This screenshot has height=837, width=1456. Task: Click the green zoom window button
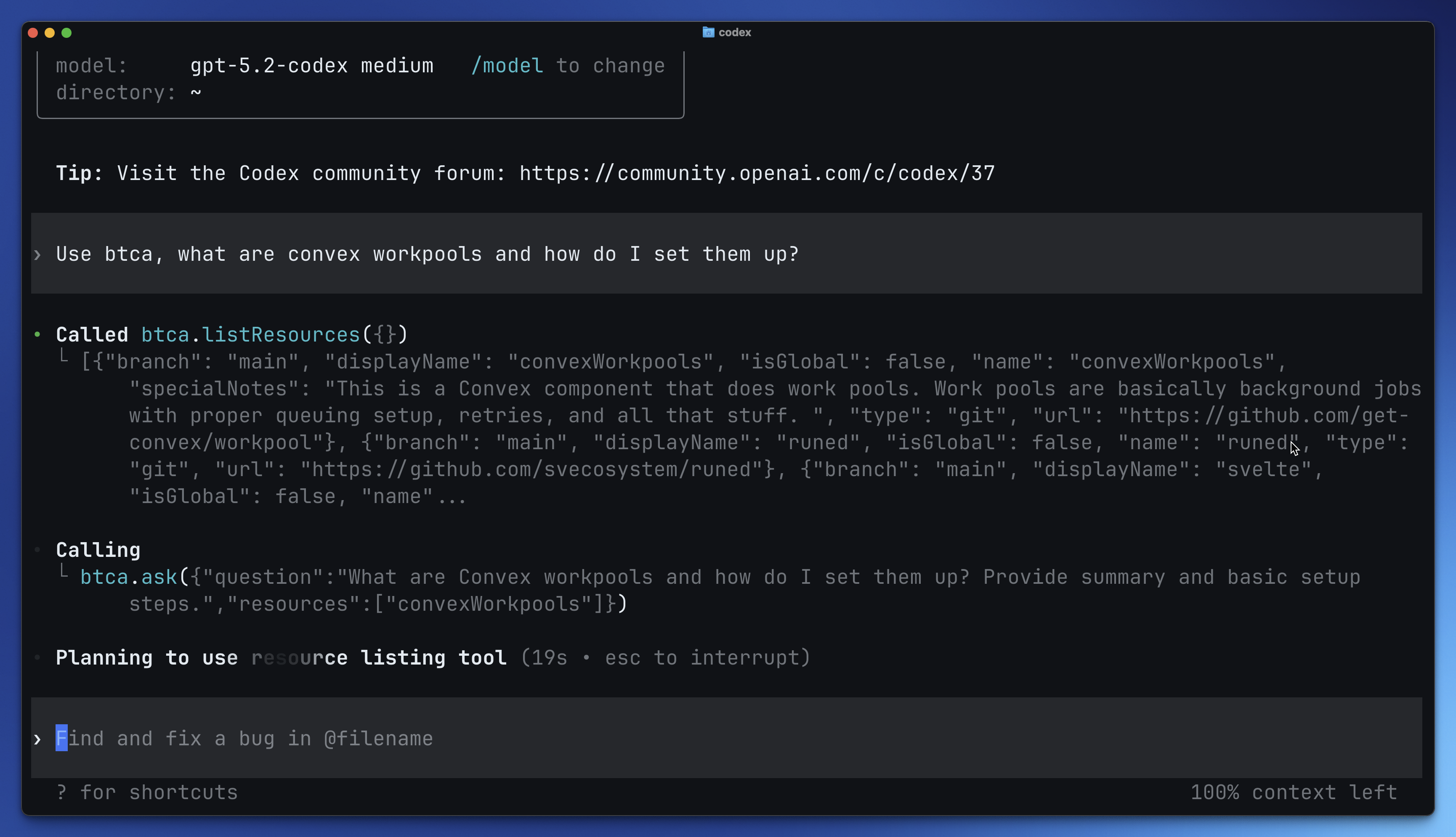tap(67, 33)
